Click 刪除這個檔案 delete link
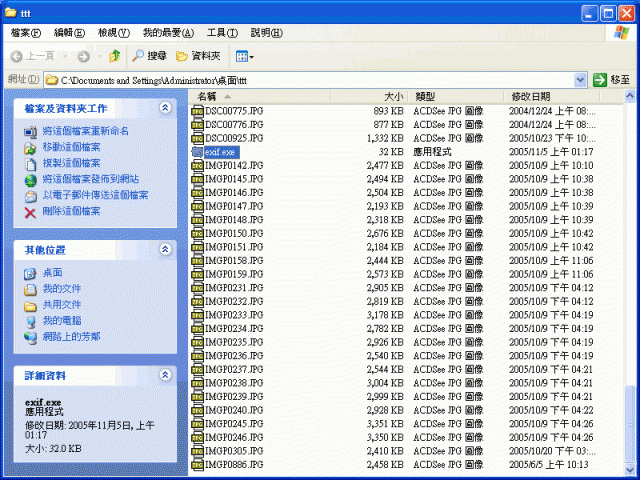The image size is (640, 480). pyautogui.click(x=71, y=211)
